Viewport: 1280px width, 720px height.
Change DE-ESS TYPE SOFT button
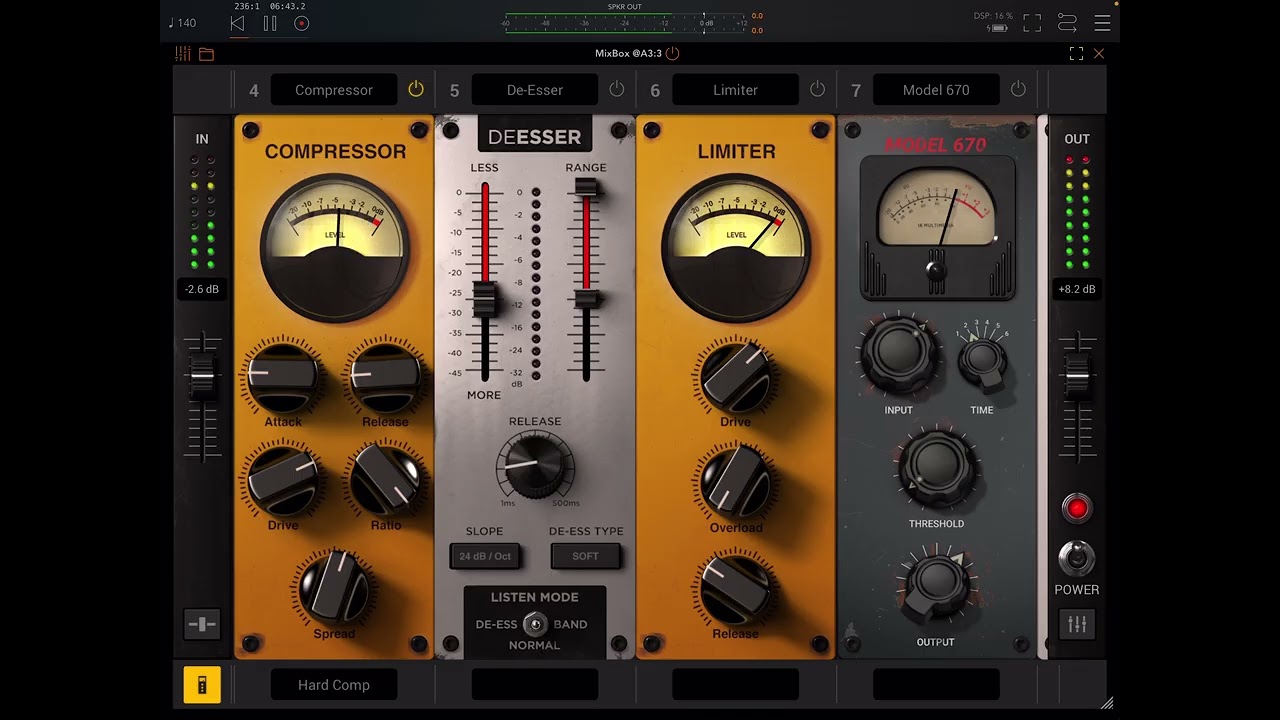[x=586, y=556]
